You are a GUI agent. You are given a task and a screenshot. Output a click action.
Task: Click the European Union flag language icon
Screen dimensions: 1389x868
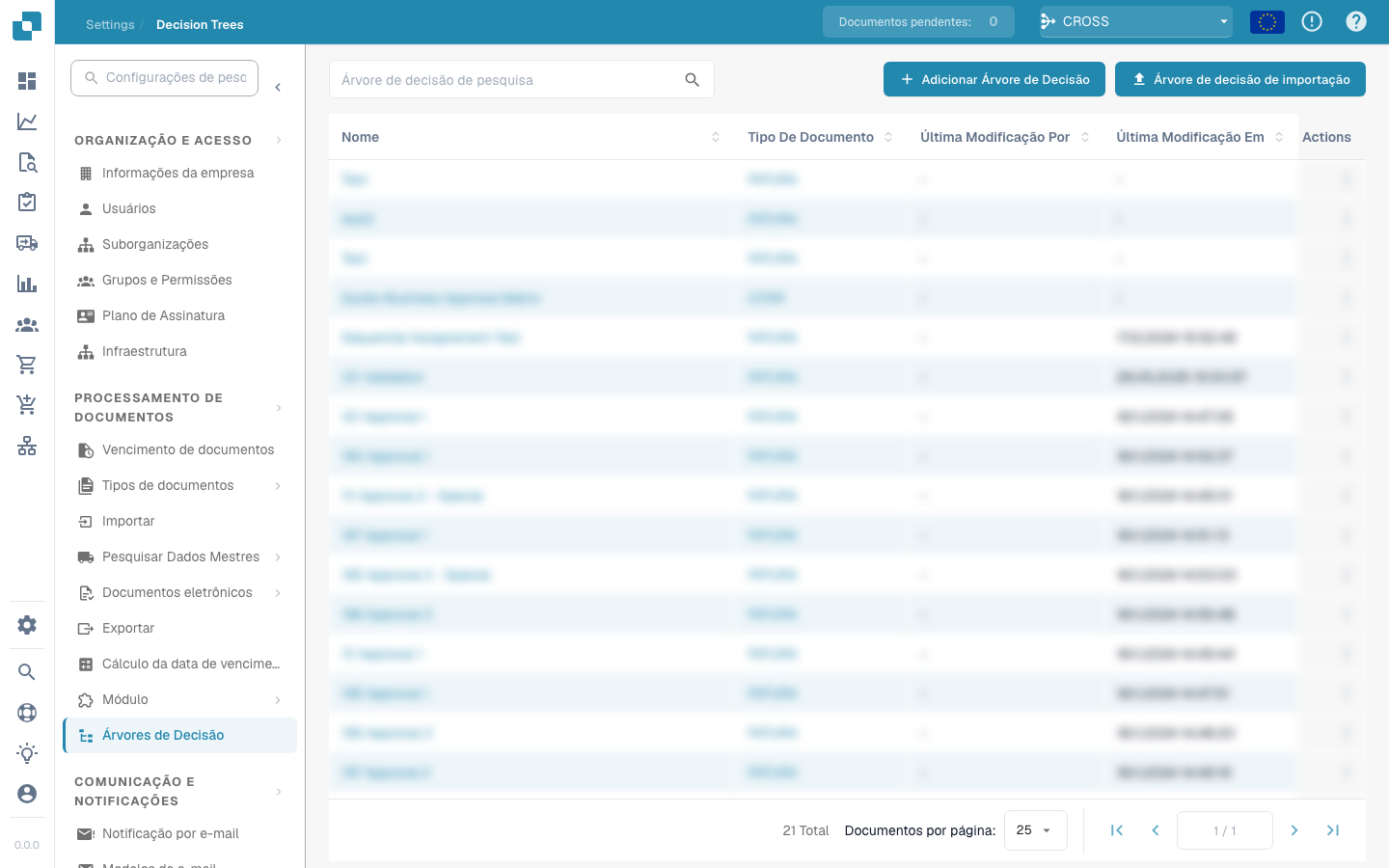[x=1267, y=21]
